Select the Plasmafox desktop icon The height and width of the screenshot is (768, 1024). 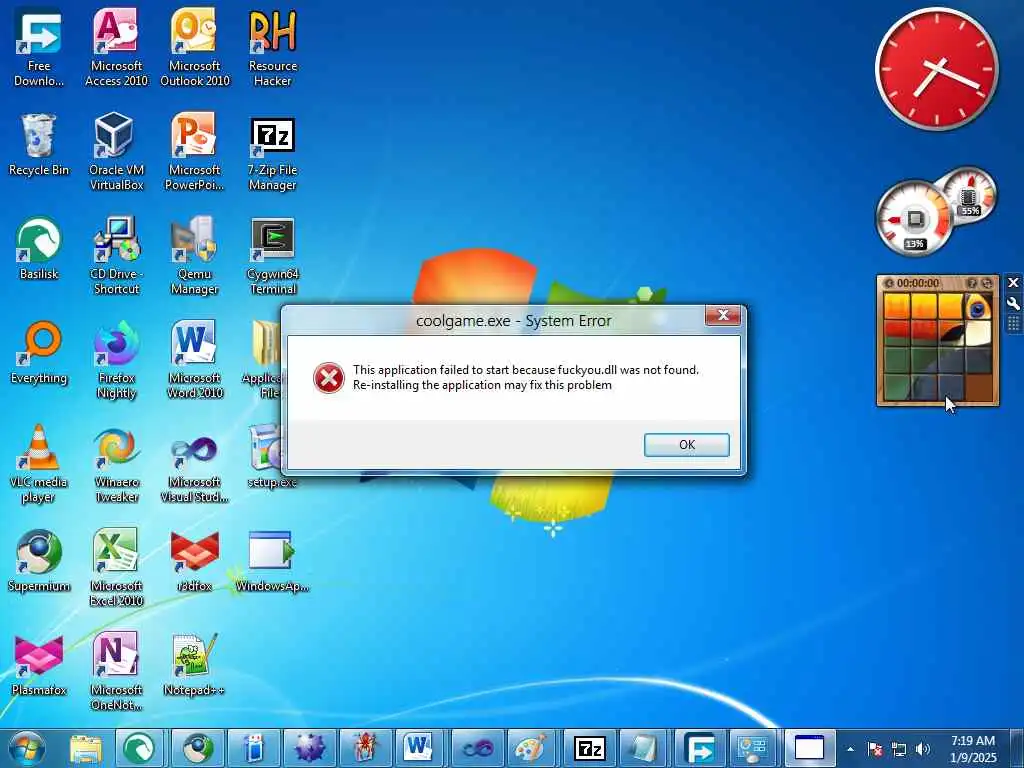pyautogui.click(x=39, y=665)
